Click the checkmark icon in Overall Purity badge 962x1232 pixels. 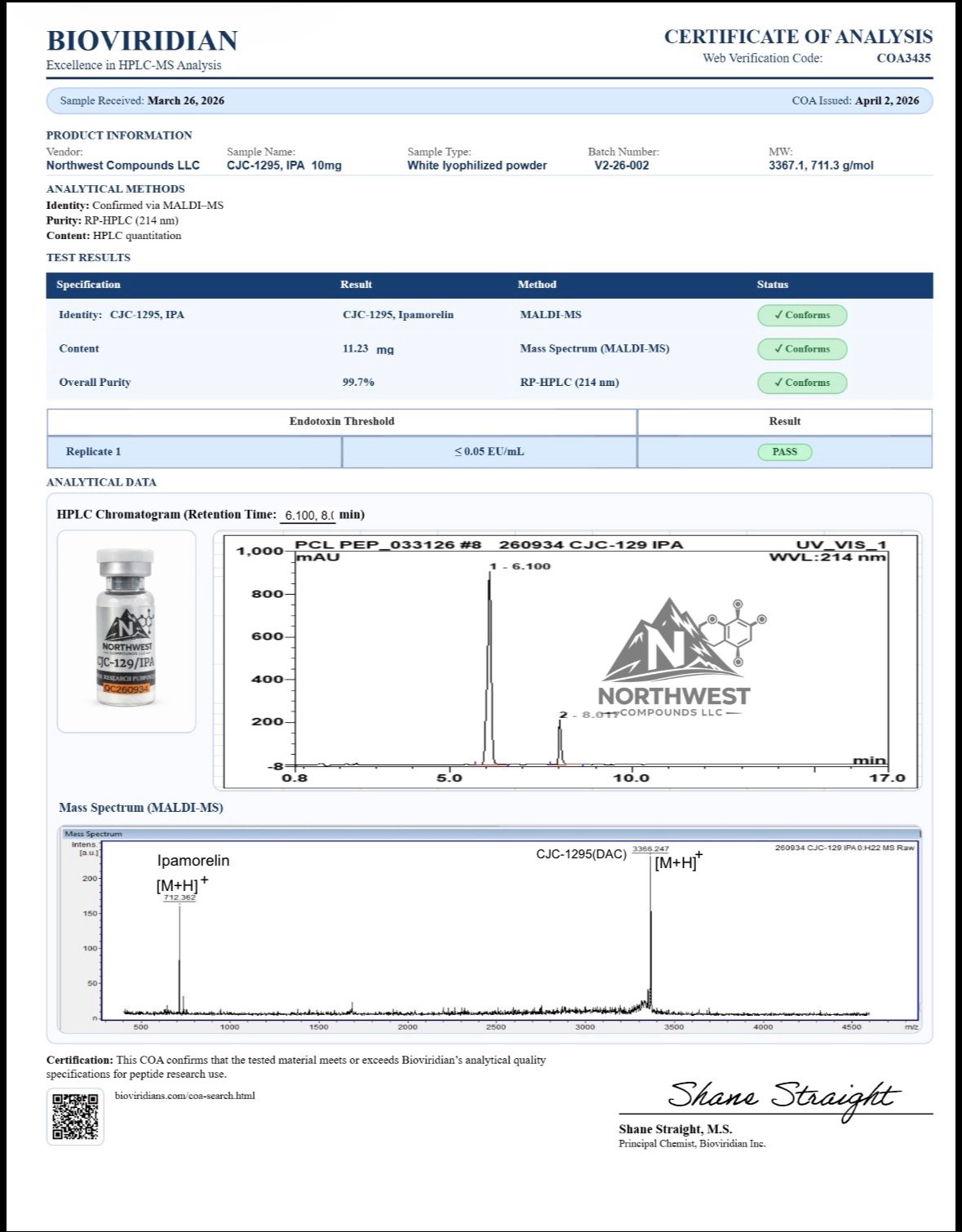tap(780, 383)
